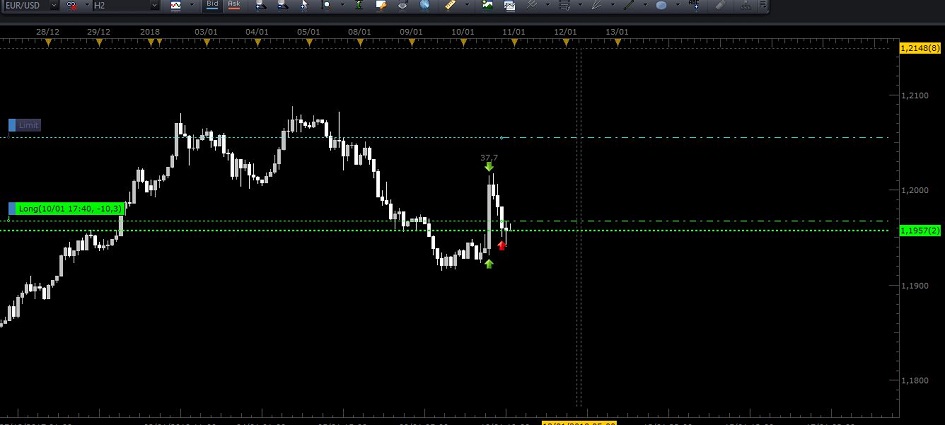The image size is (945, 425).
Task: Click the green buy arrow below candles
Action: tap(489, 264)
